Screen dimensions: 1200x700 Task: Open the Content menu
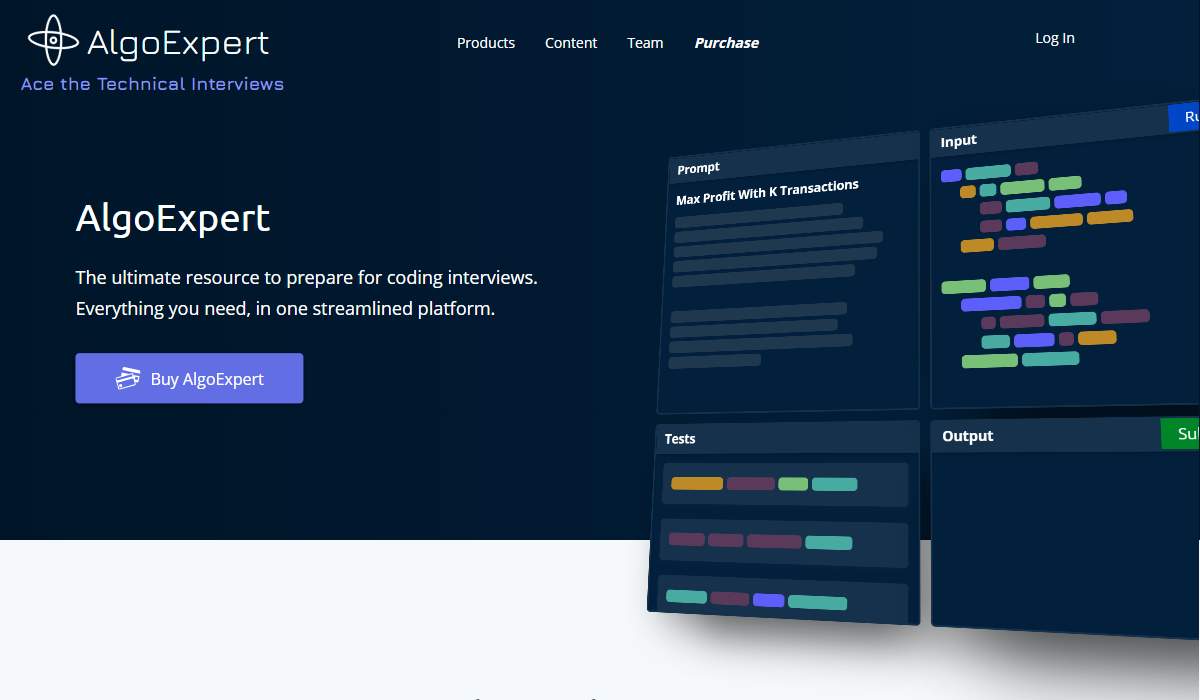tap(571, 43)
